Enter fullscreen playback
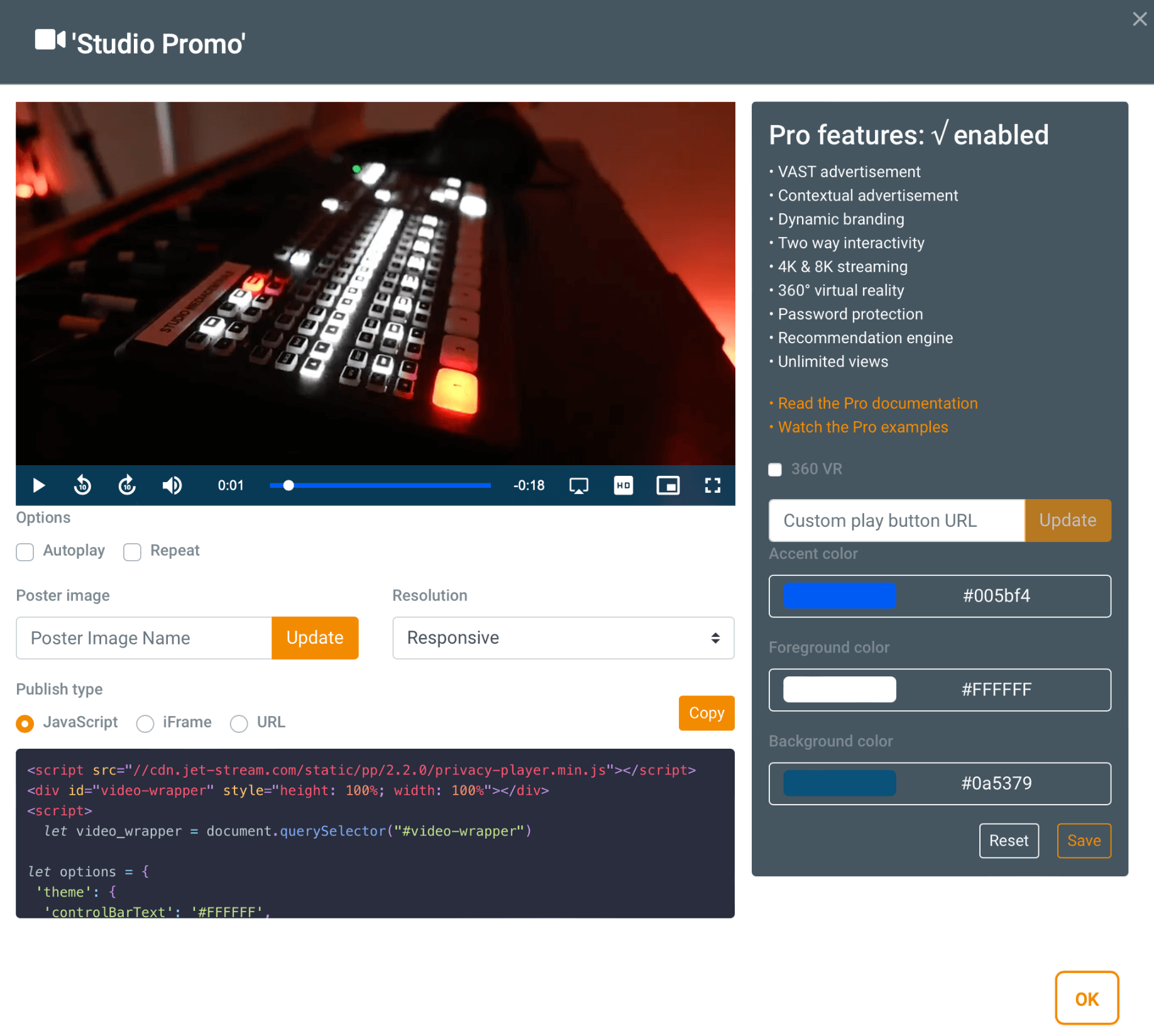Viewport: 1154px width, 1036px height. (x=713, y=485)
